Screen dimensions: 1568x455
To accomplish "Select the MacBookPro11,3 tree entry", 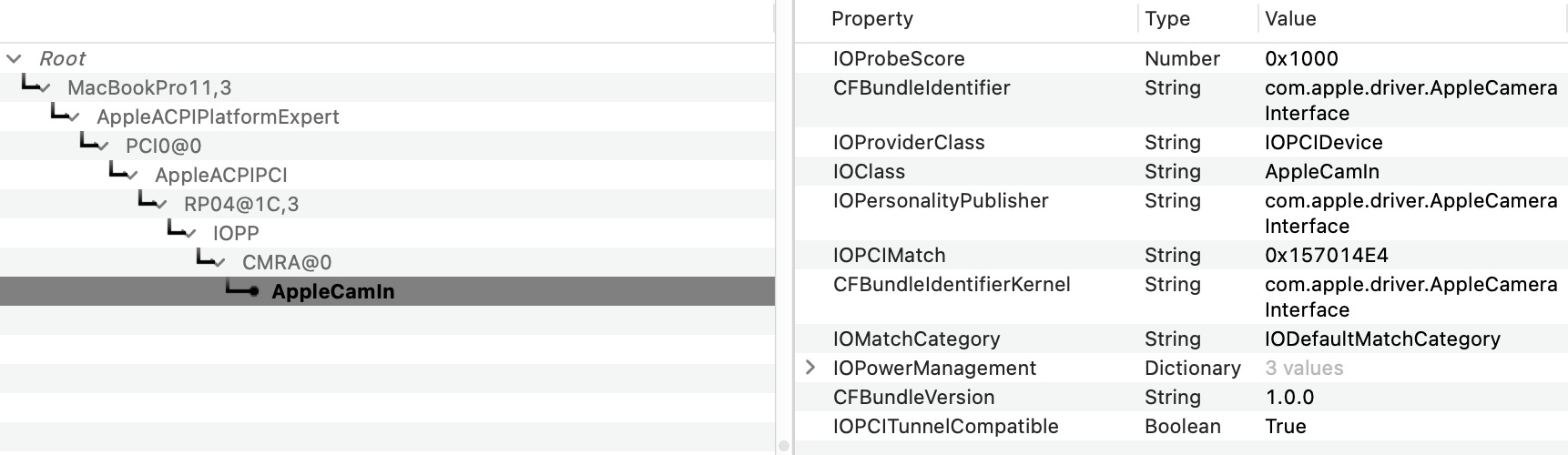I will pyautogui.click(x=149, y=88).
